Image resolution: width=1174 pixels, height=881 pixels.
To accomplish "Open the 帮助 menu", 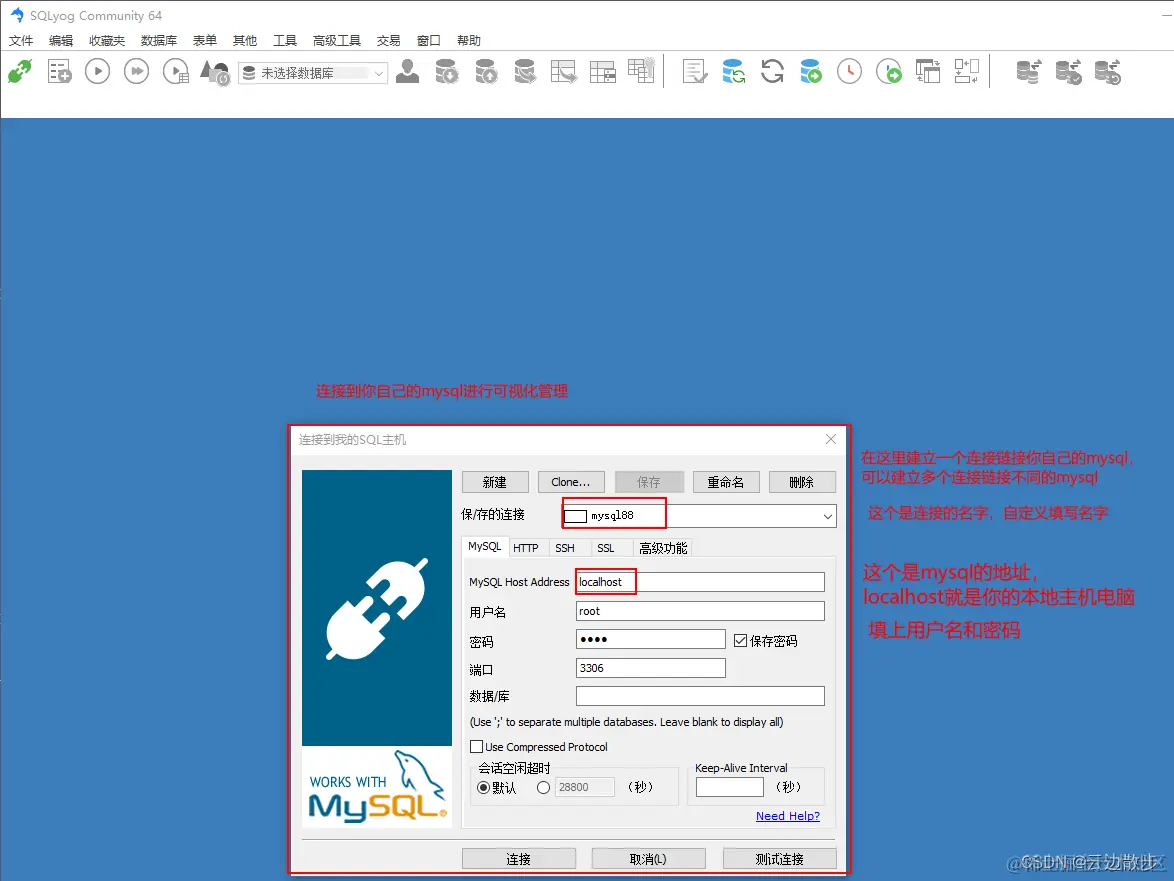I will click(469, 40).
